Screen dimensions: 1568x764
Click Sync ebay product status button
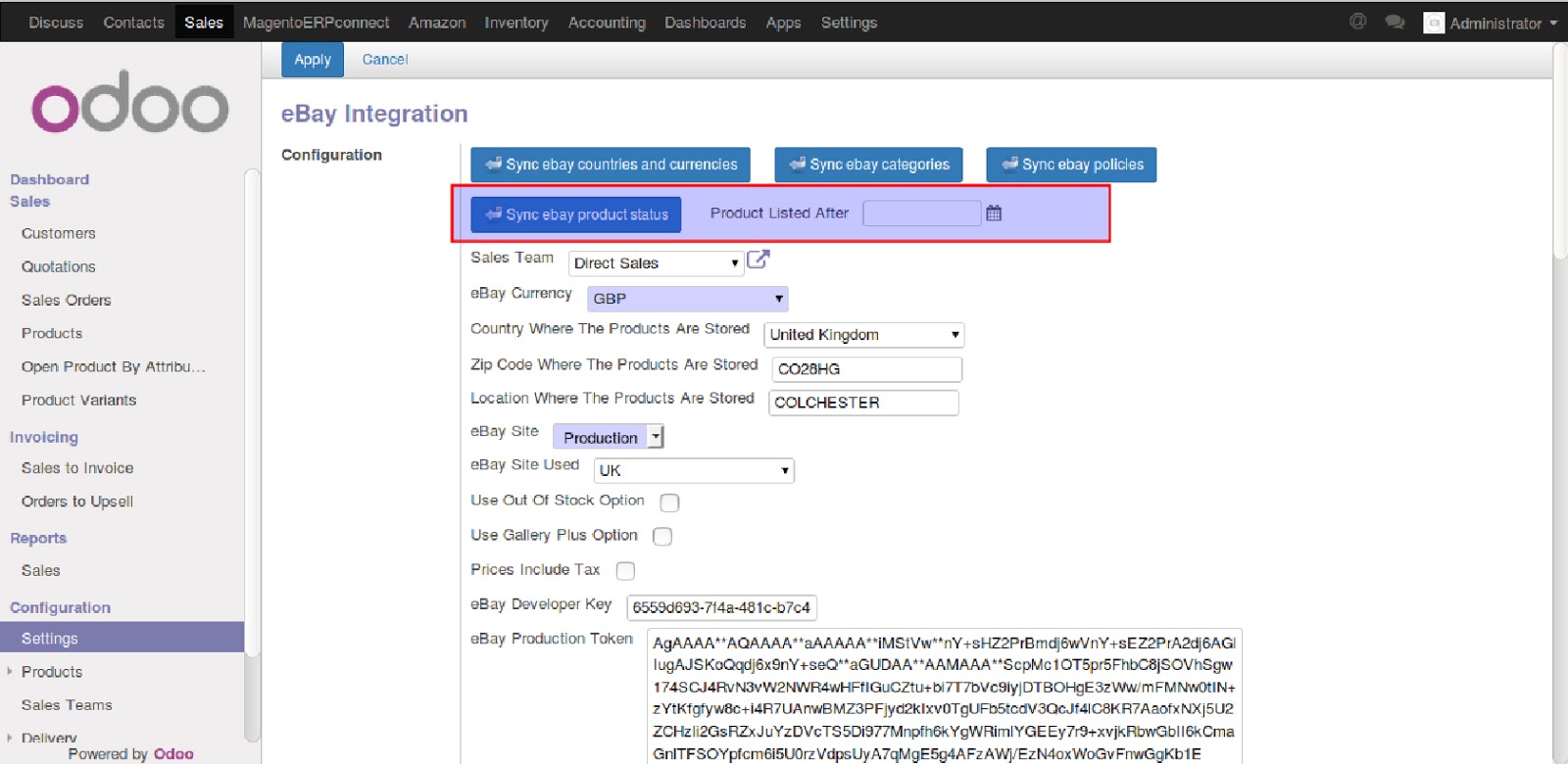(x=576, y=215)
